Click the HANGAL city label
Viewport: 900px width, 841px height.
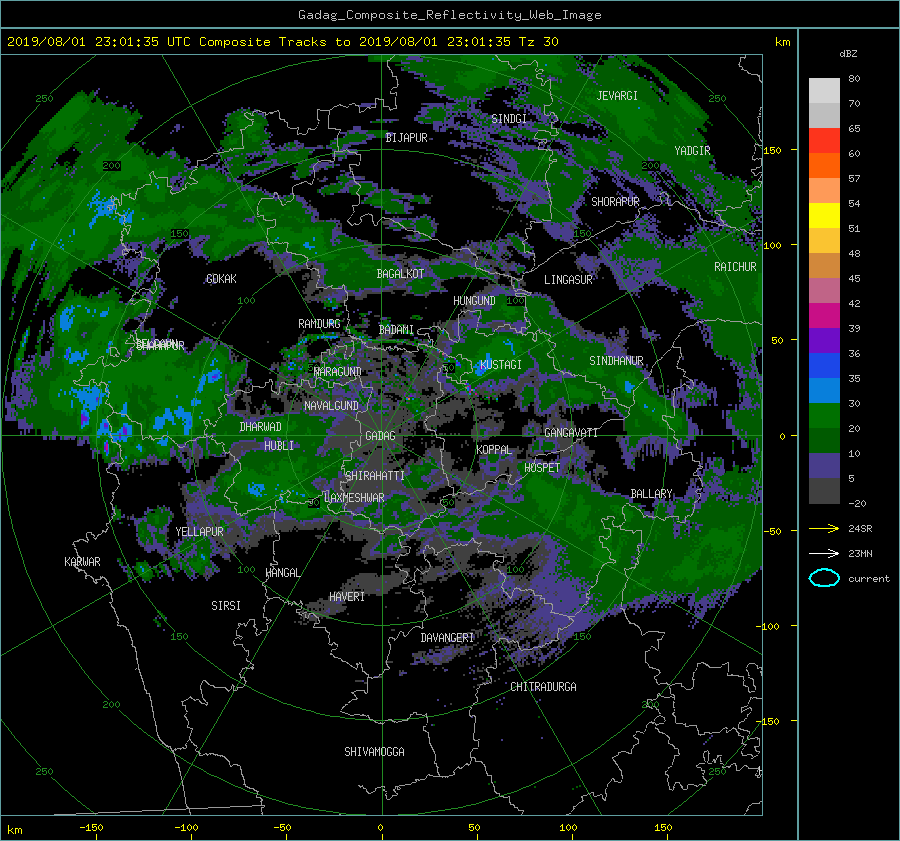[x=283, y=573]
